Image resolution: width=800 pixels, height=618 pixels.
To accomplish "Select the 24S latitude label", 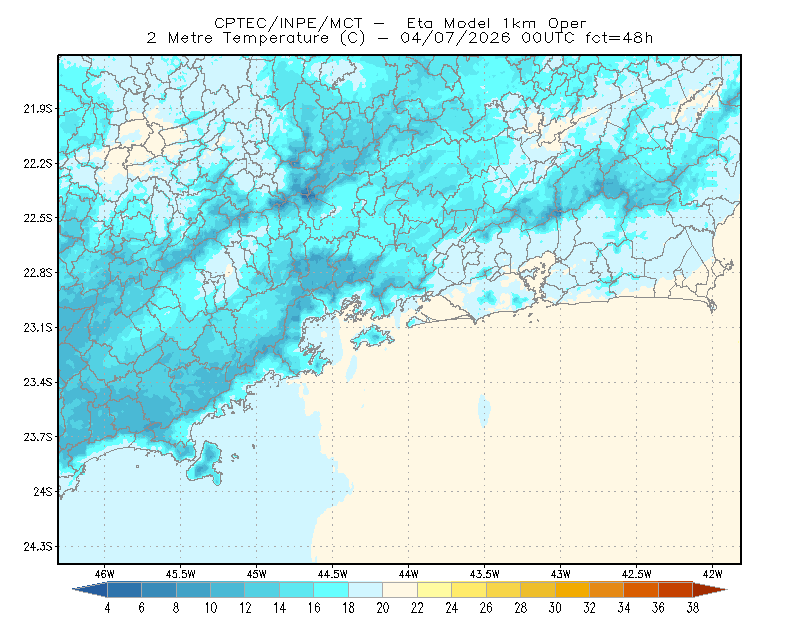I will pyautogui.click(x=43, y=491).
